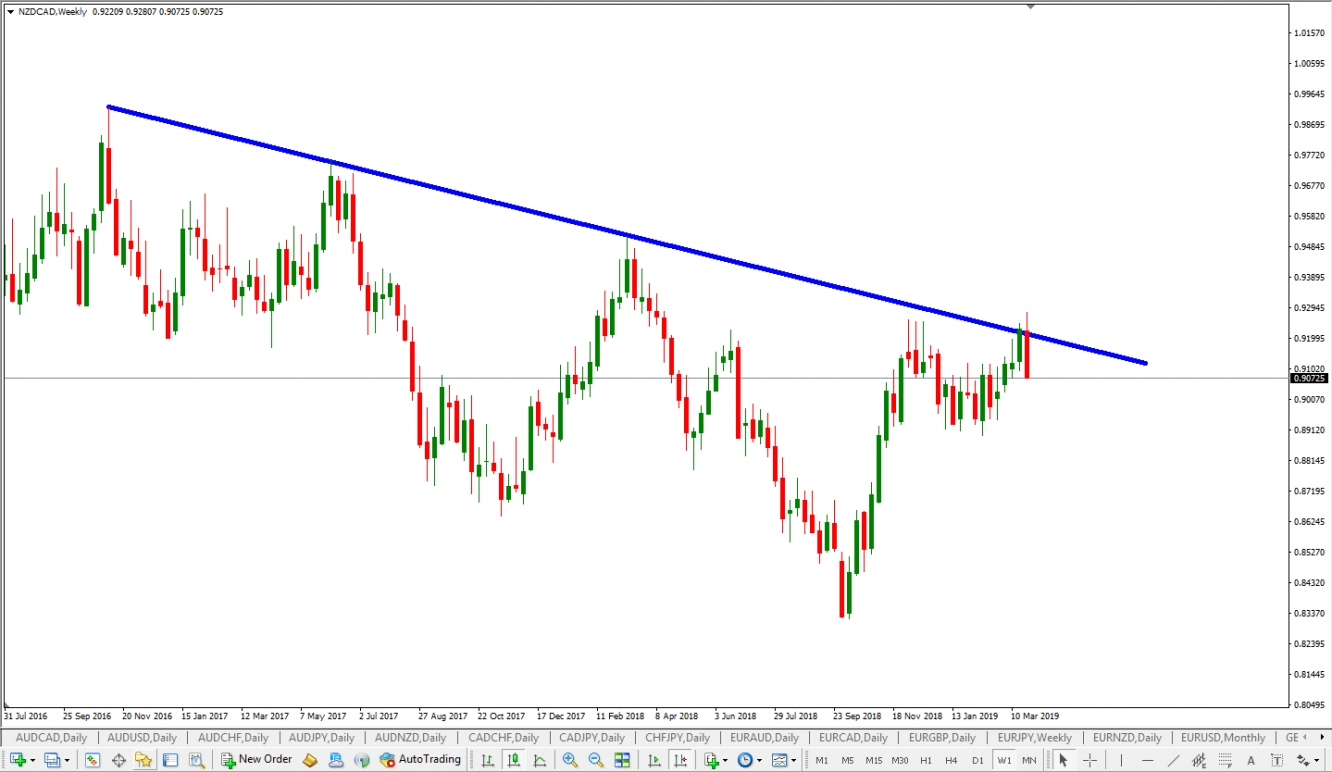
Task: Switch to the EURUSD,Monthly chart tab
Action: click(1222, 738)
